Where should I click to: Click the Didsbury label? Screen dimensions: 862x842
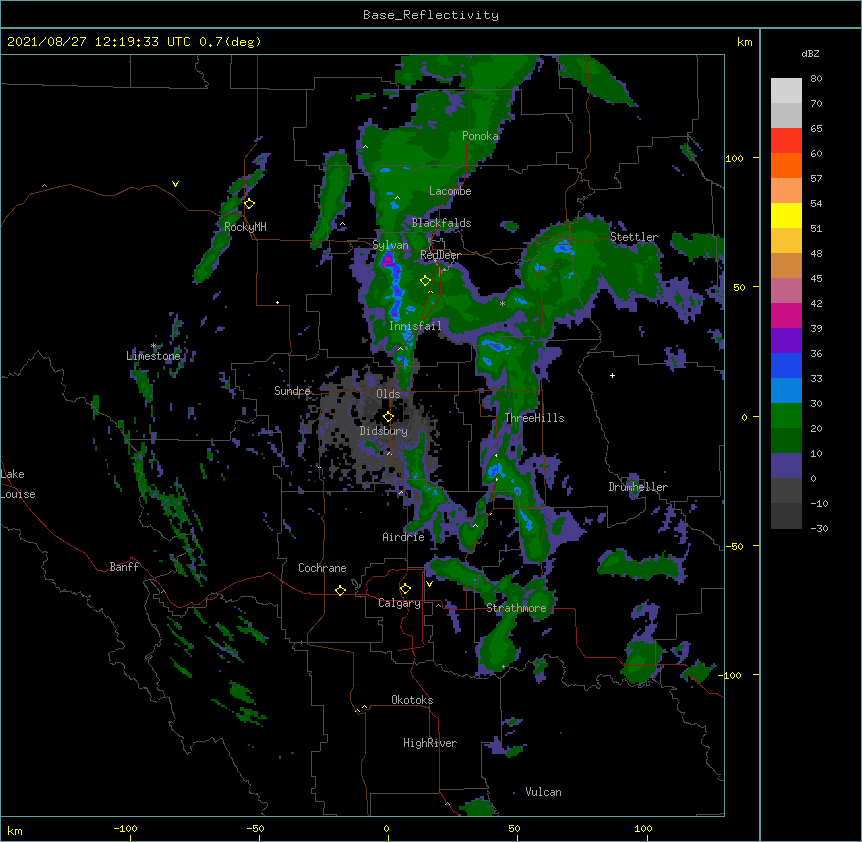coord(384,431)
